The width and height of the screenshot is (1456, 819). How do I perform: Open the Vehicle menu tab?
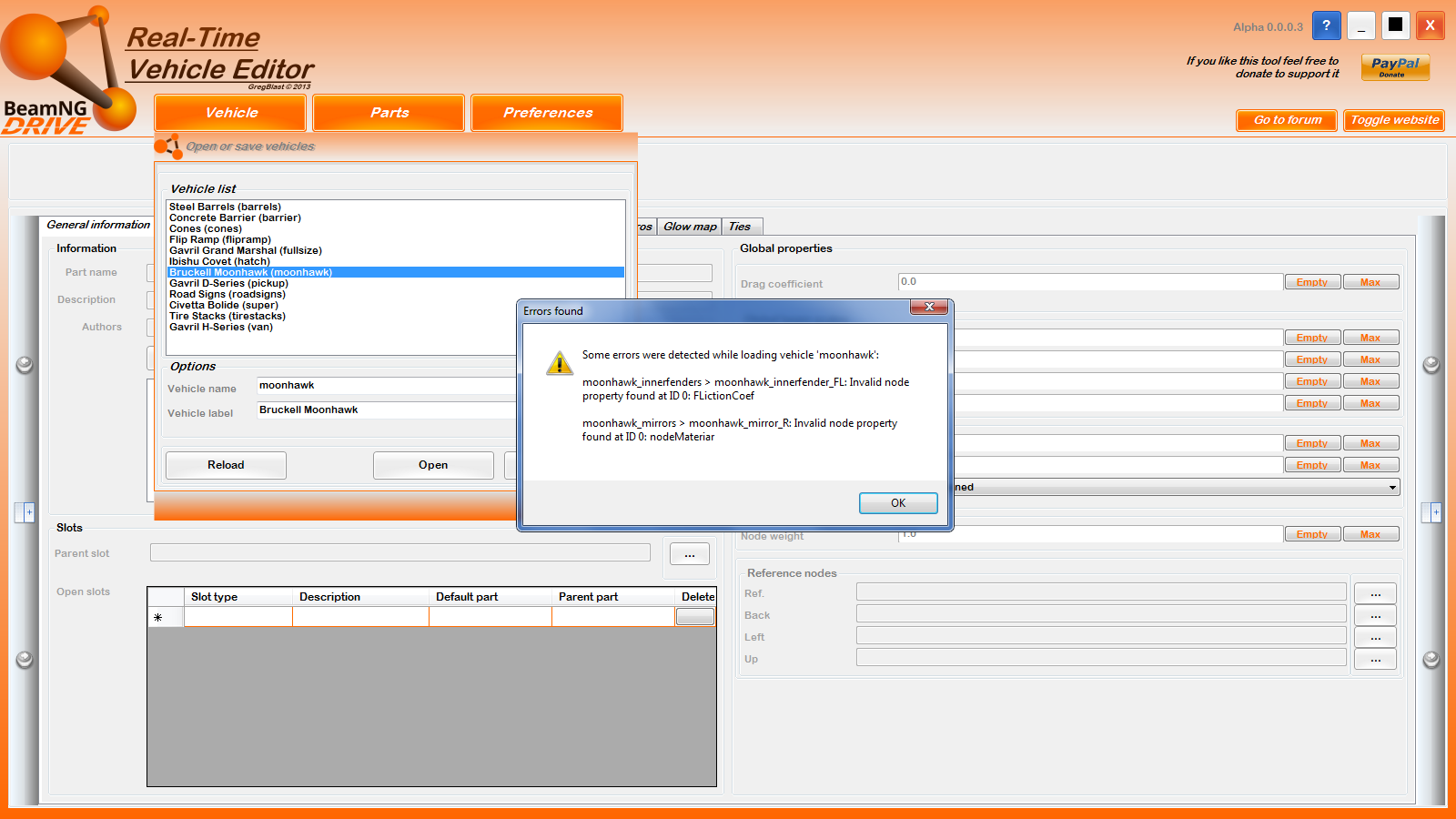point(230,113)
